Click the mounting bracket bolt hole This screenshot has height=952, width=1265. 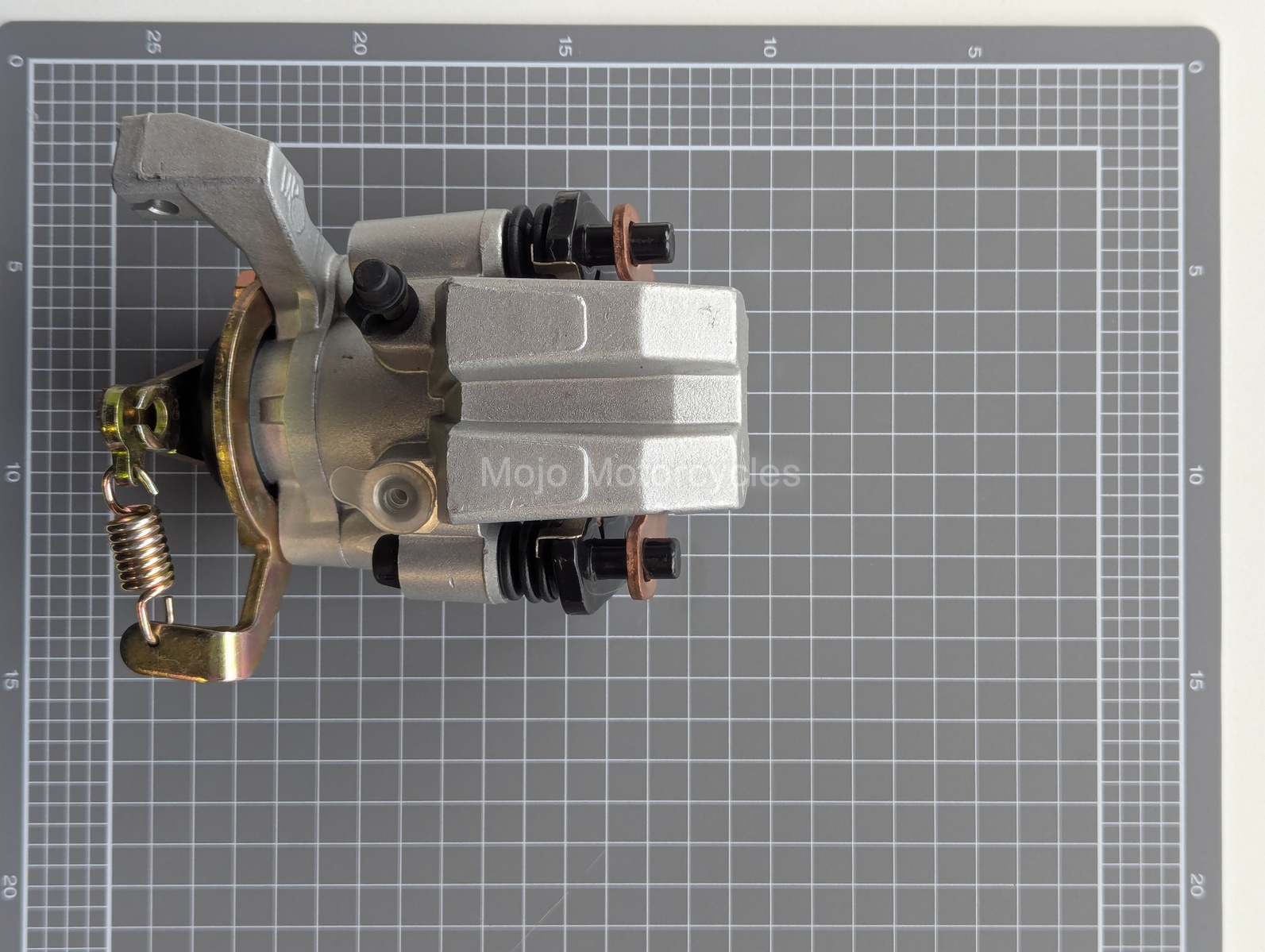164,209
